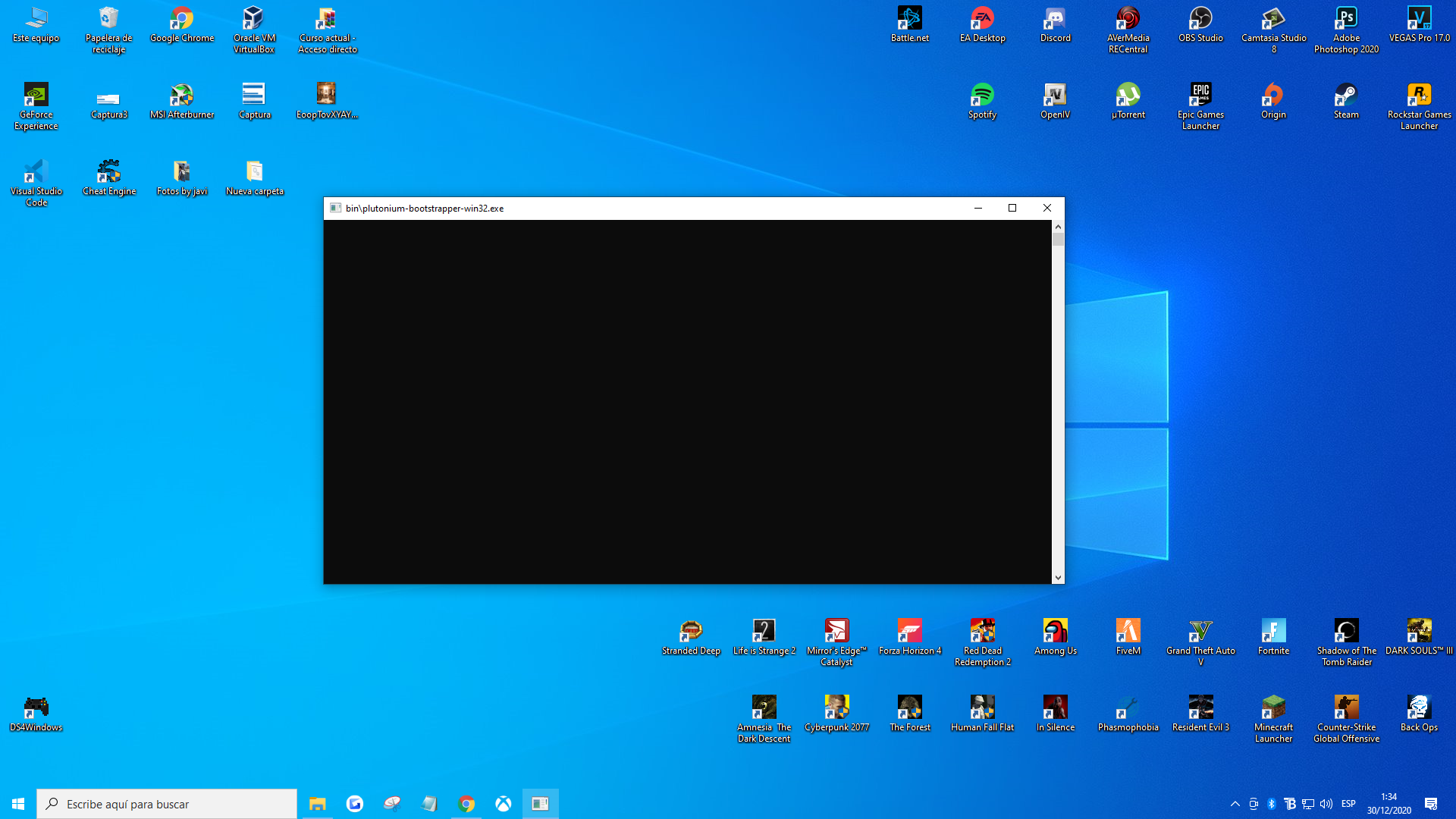
Task: Select the OBS Studio desktop icon
Action: coord(1201,25)
